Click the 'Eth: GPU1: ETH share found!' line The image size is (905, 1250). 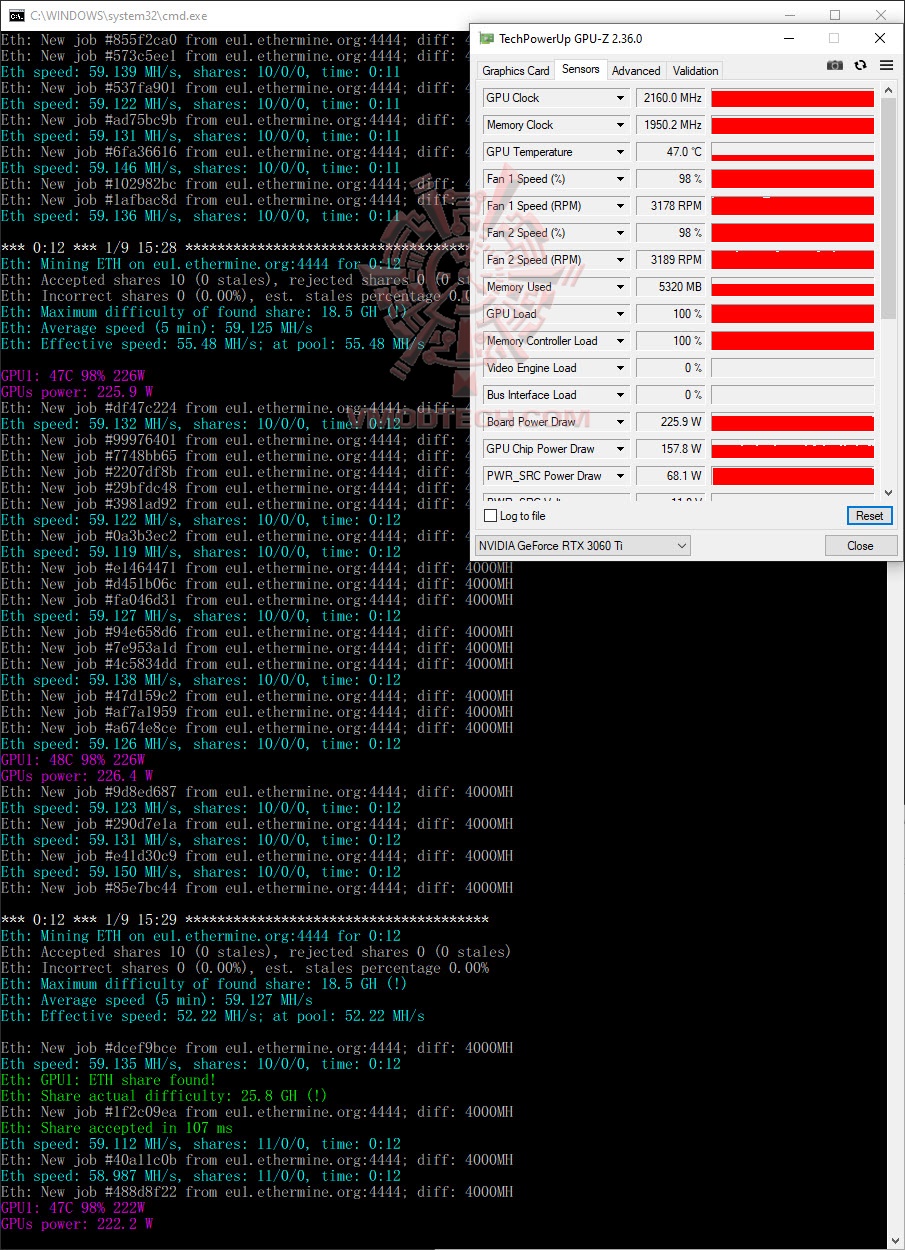click(x=108, y=1080)
